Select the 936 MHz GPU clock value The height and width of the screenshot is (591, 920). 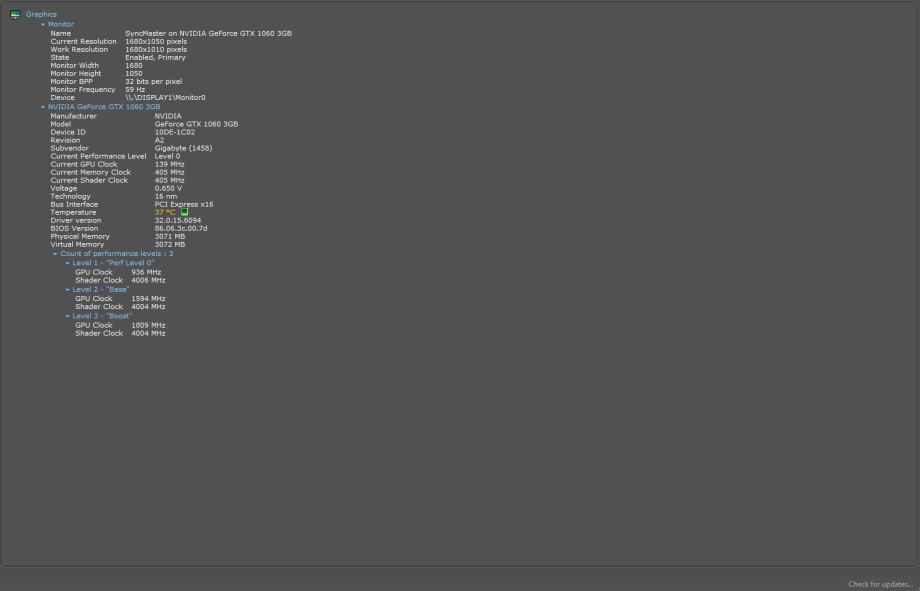(x=146, y=272)
